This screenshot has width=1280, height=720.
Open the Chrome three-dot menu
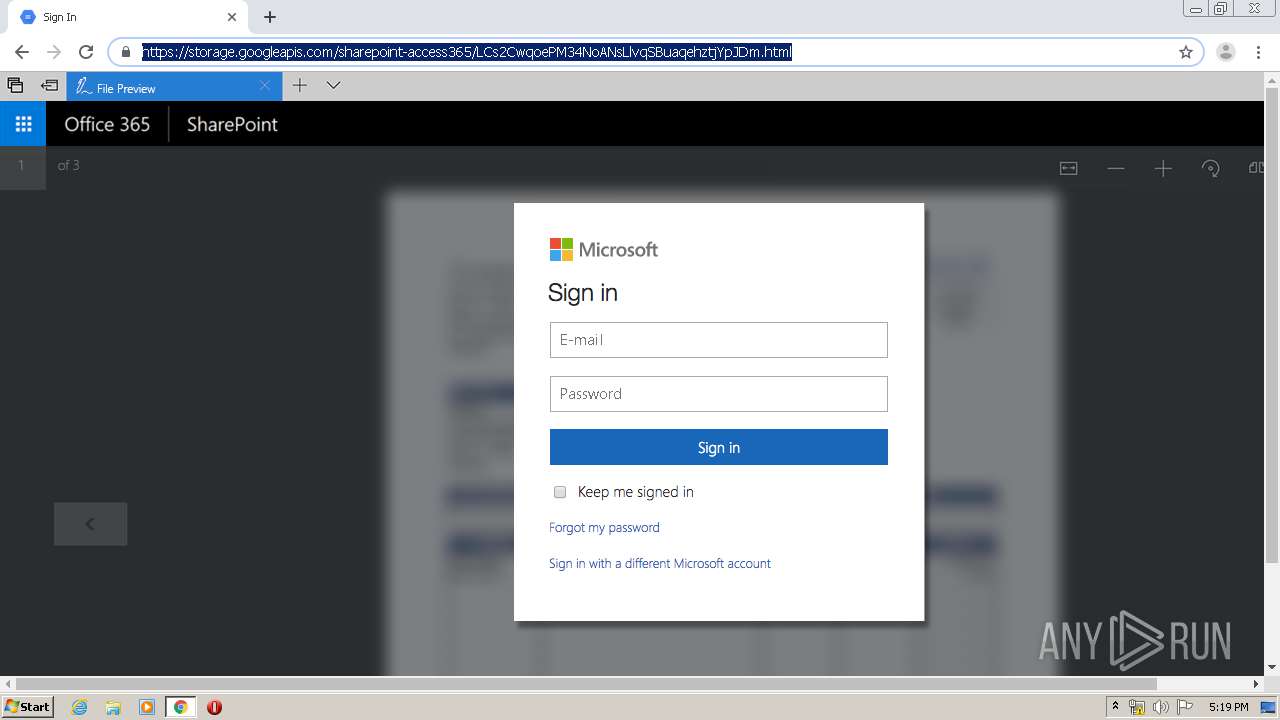[1258, 52]
